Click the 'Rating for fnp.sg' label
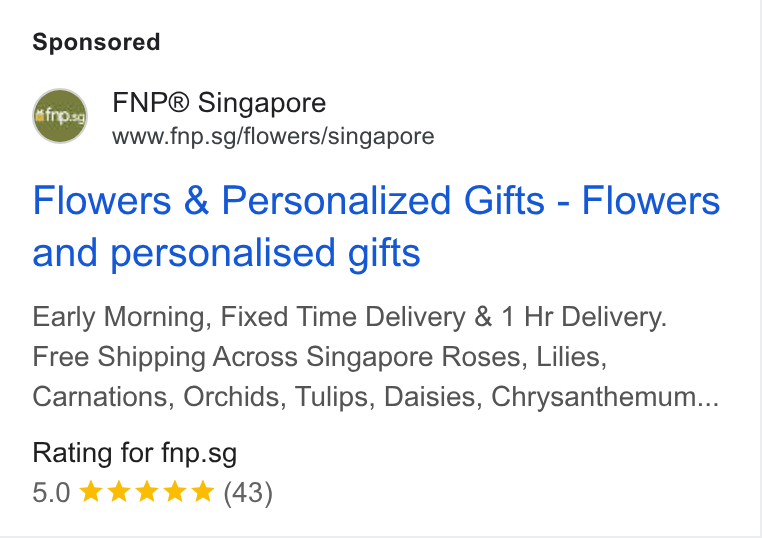The width and height of the screenshot is (762, 538). tap(135, 453)
